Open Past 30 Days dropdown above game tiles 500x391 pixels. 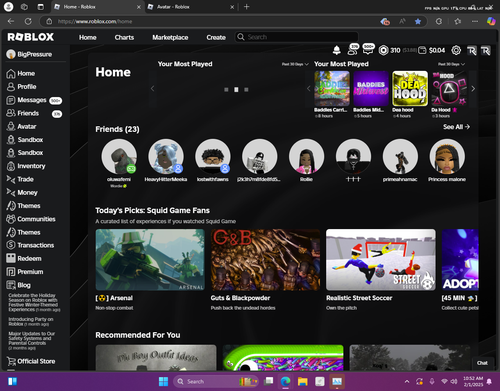(x=451, y=64)
